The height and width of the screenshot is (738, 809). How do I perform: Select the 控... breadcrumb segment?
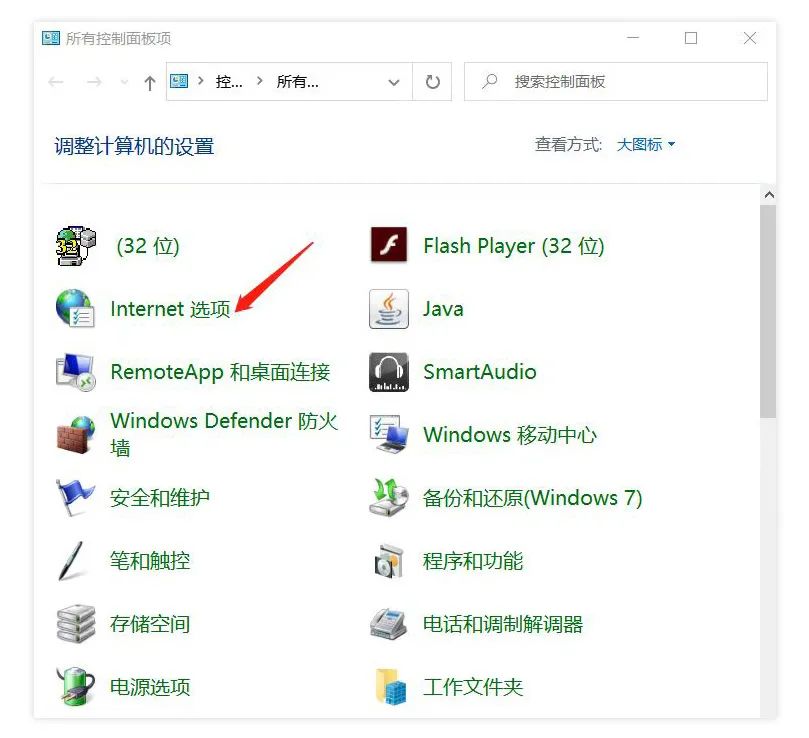(229, 82)
